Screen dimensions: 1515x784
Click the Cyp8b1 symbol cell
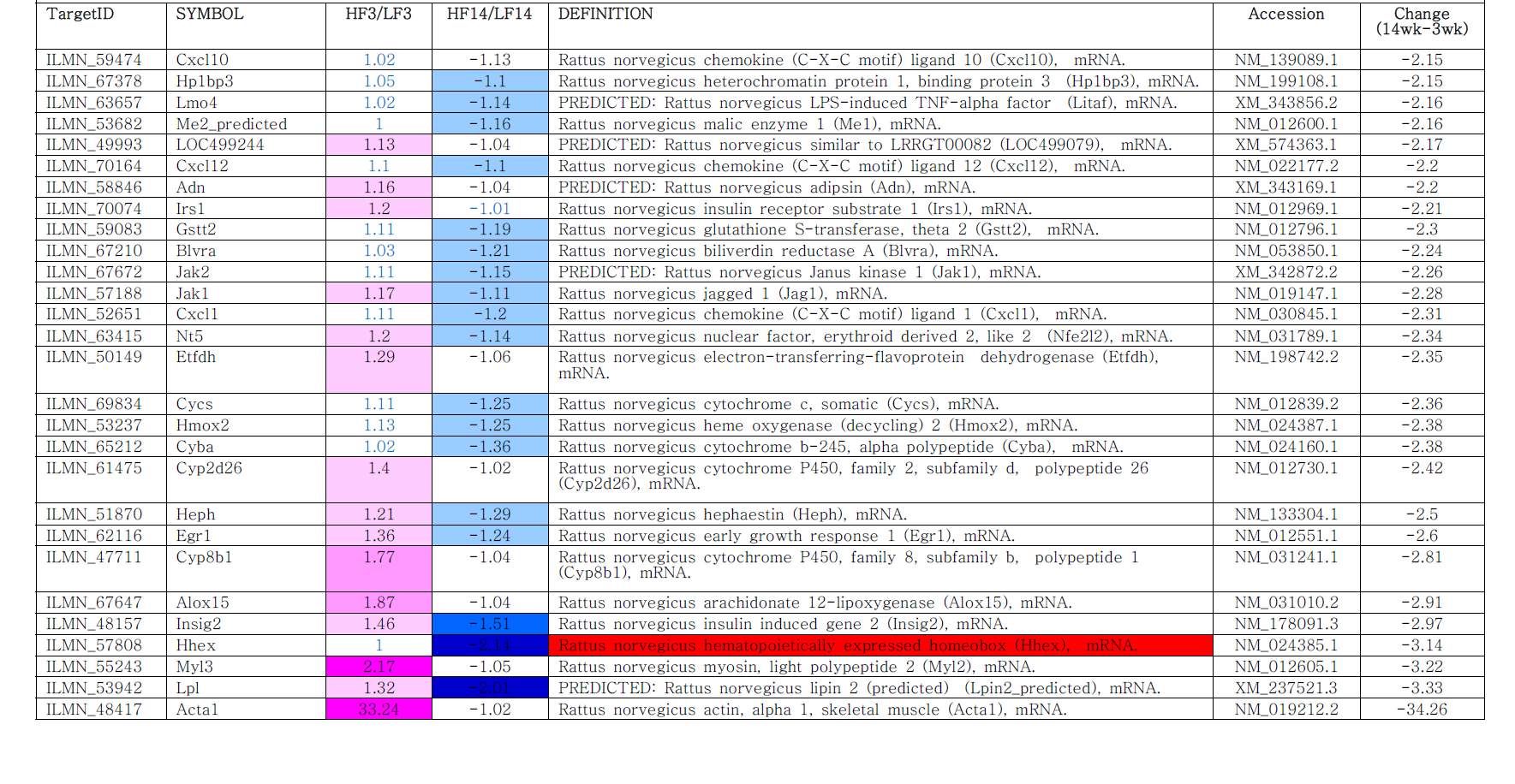pos(246,569)
